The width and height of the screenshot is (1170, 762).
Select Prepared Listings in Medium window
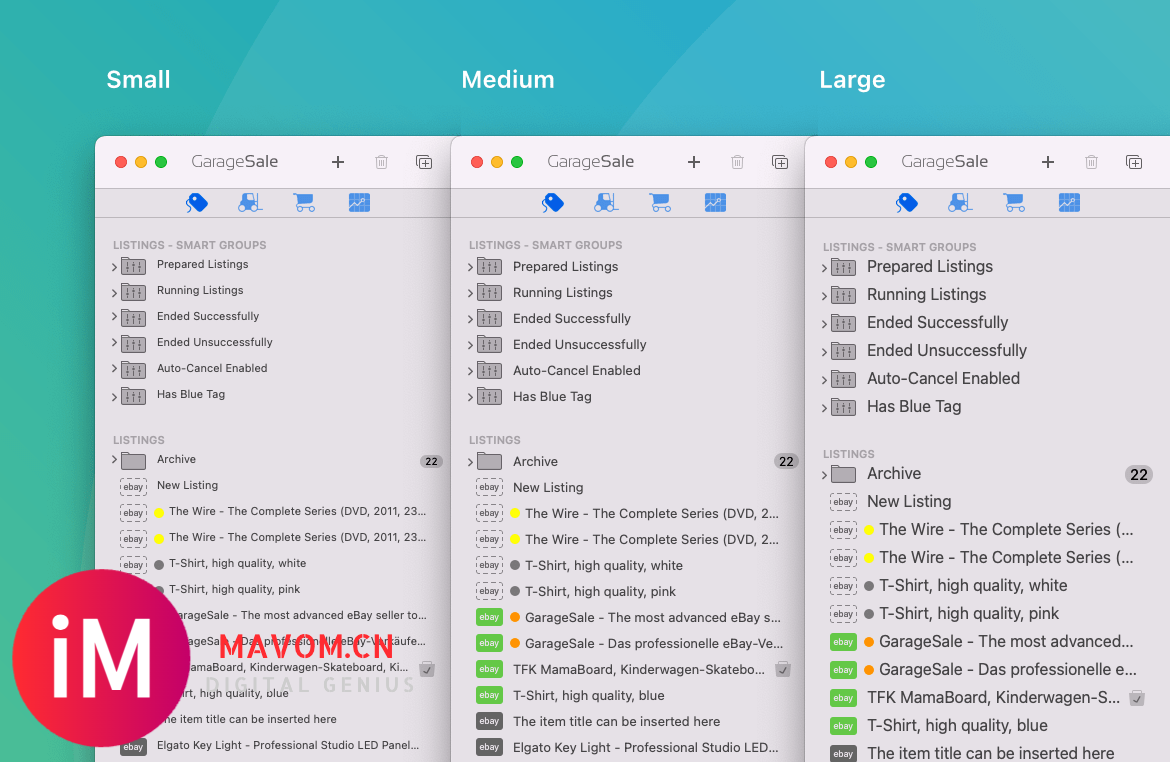tap(565, 266)
